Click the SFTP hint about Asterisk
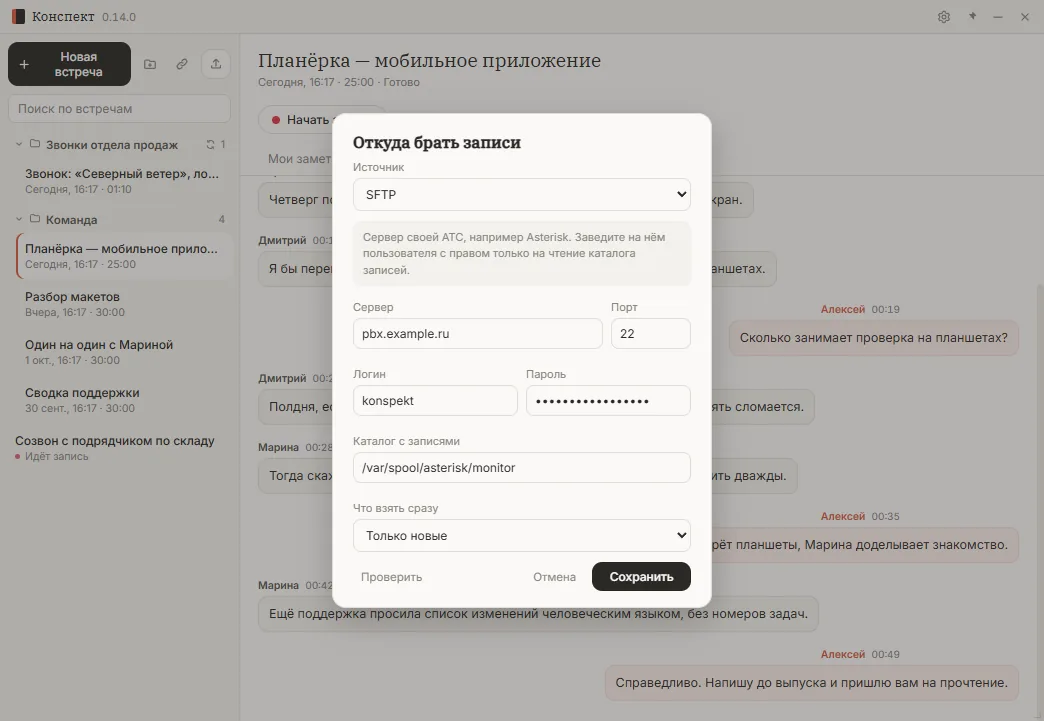The image size is (1044, 721). [x=521, y=254]
